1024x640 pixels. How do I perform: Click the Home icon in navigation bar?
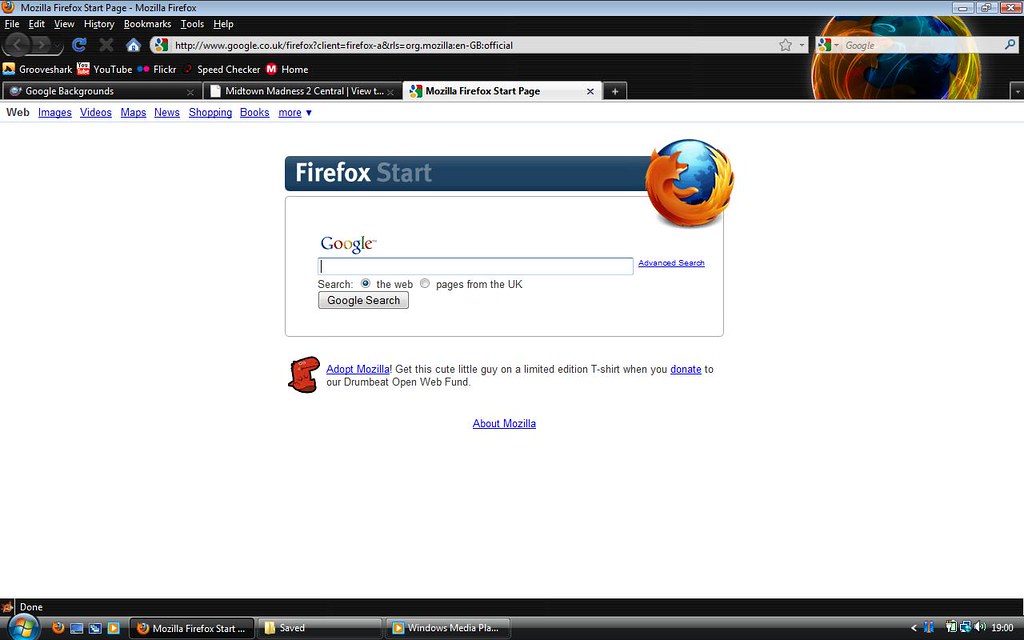(133, 45)
